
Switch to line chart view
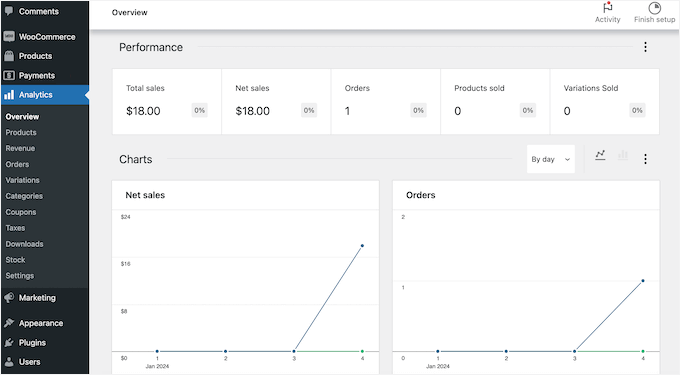tap(600, 155)
